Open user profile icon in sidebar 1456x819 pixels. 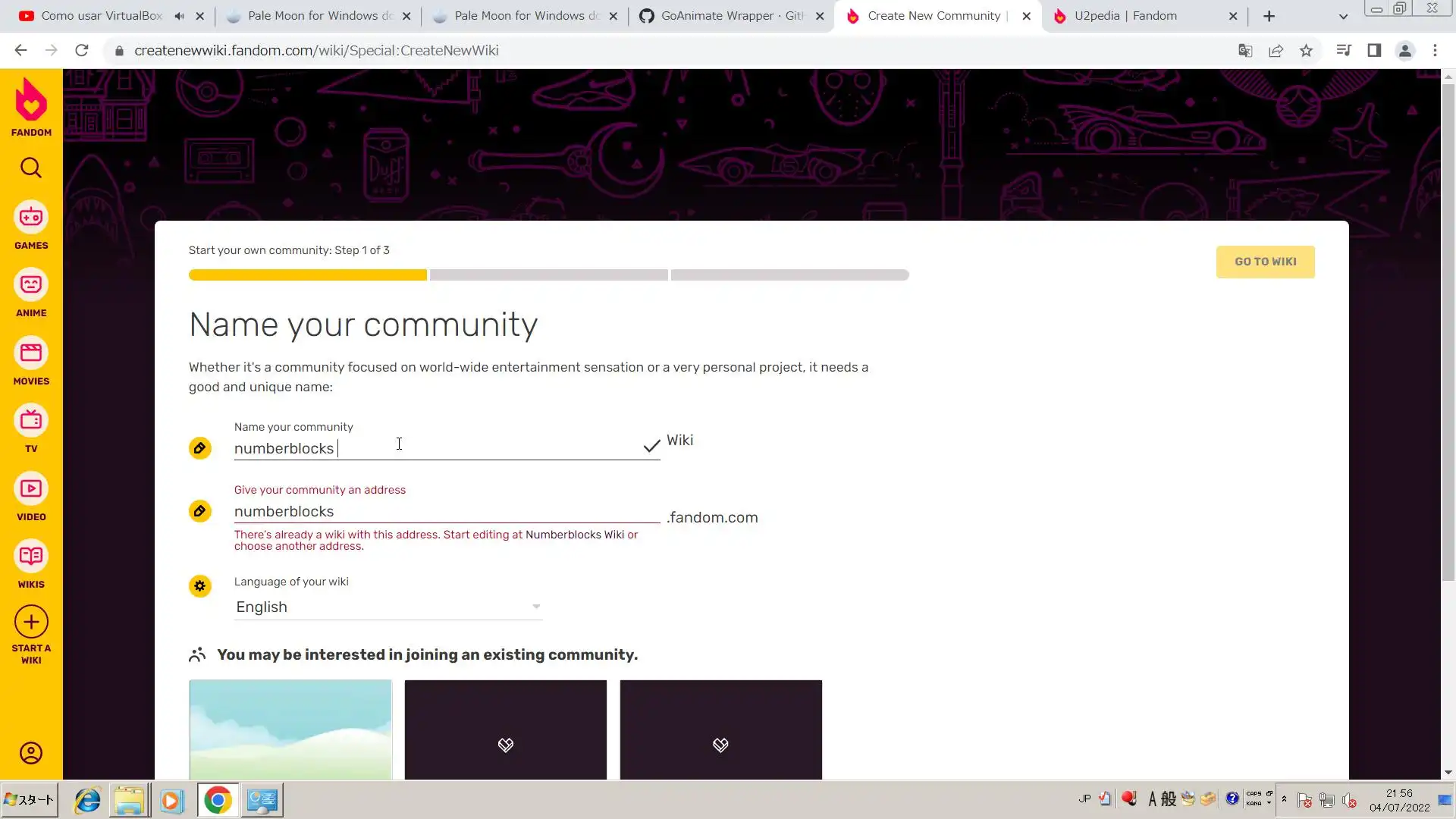click(x=31, y=753)
